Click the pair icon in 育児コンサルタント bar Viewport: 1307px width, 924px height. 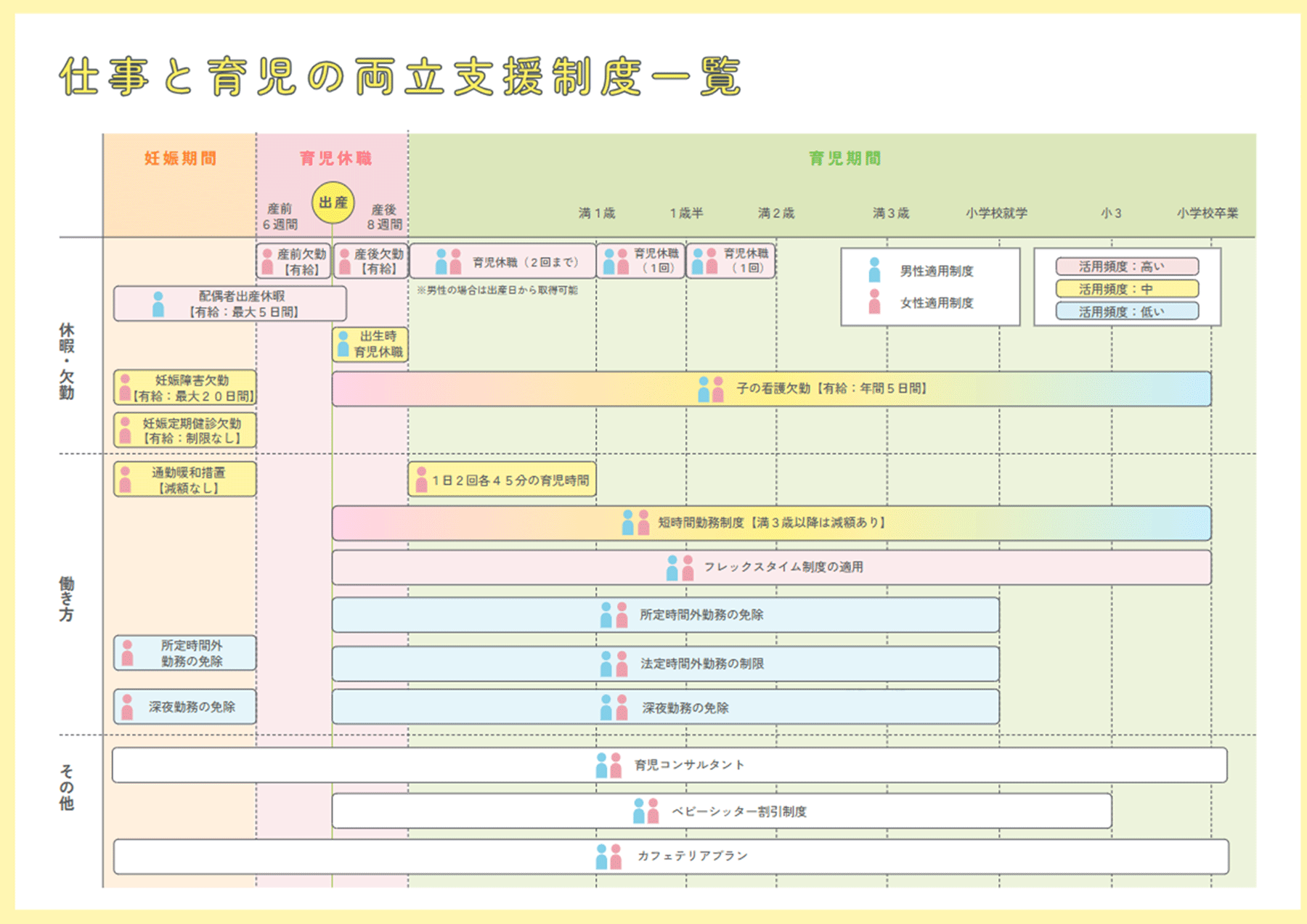click(x=608, y=765)
